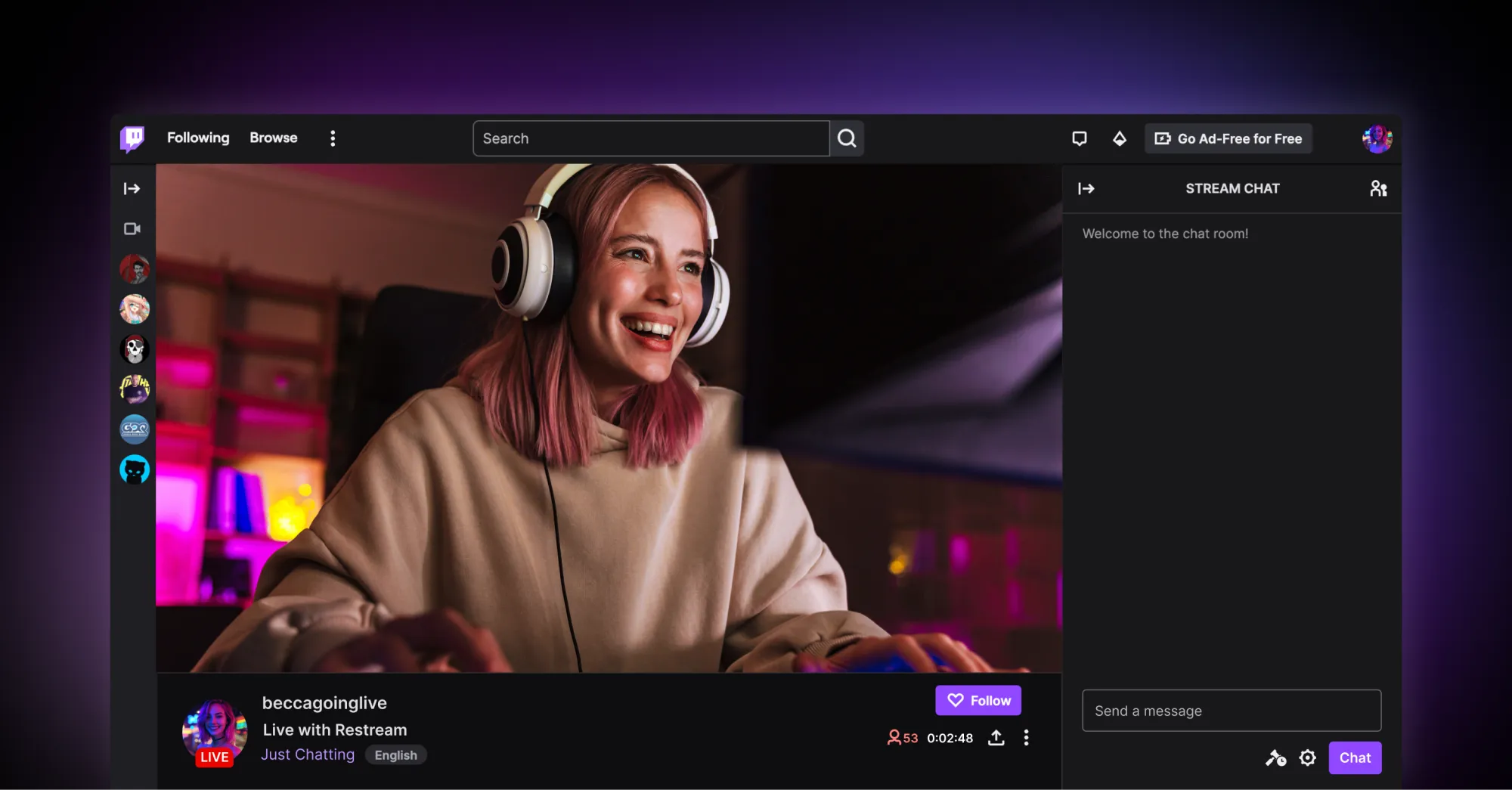
Task: Open the top navigation more menu
Action: pos(333,138)
